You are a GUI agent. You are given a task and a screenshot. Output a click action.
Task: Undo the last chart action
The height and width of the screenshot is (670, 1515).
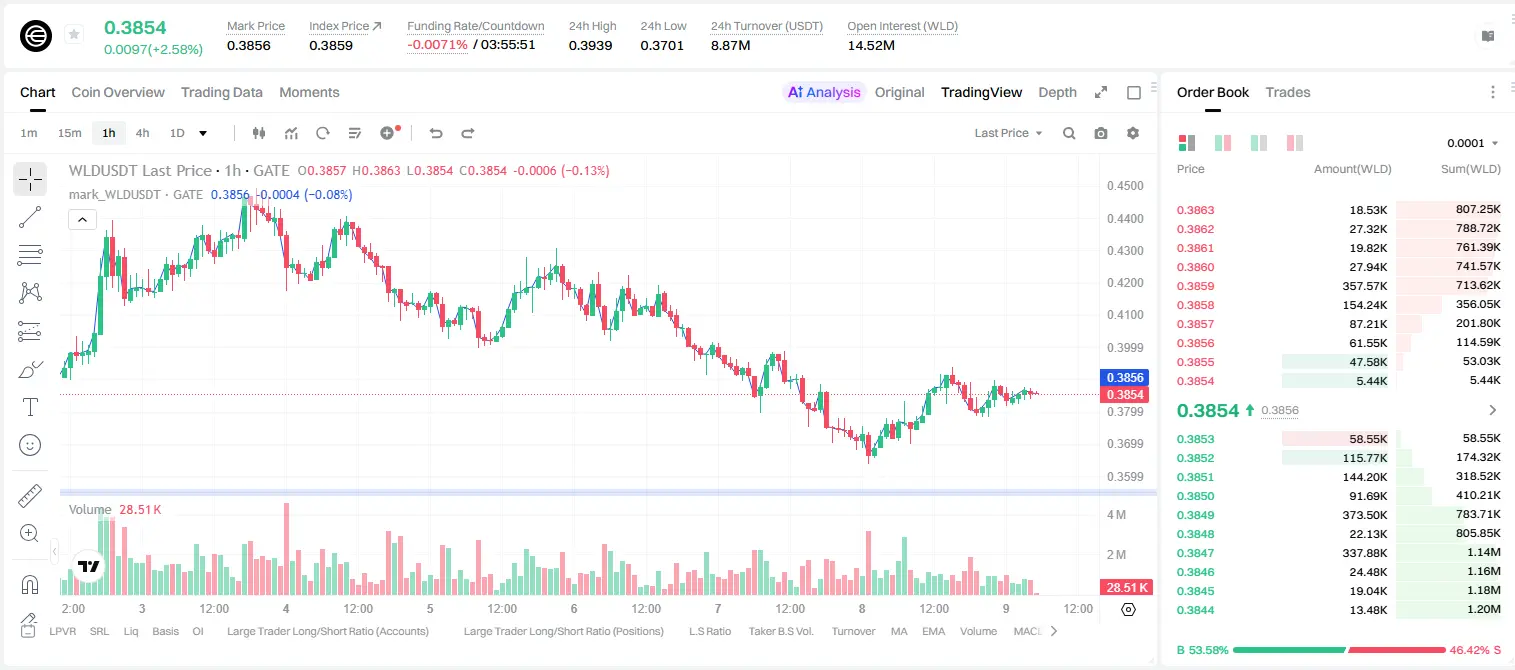pyautogui.click(x=435, y=133)
